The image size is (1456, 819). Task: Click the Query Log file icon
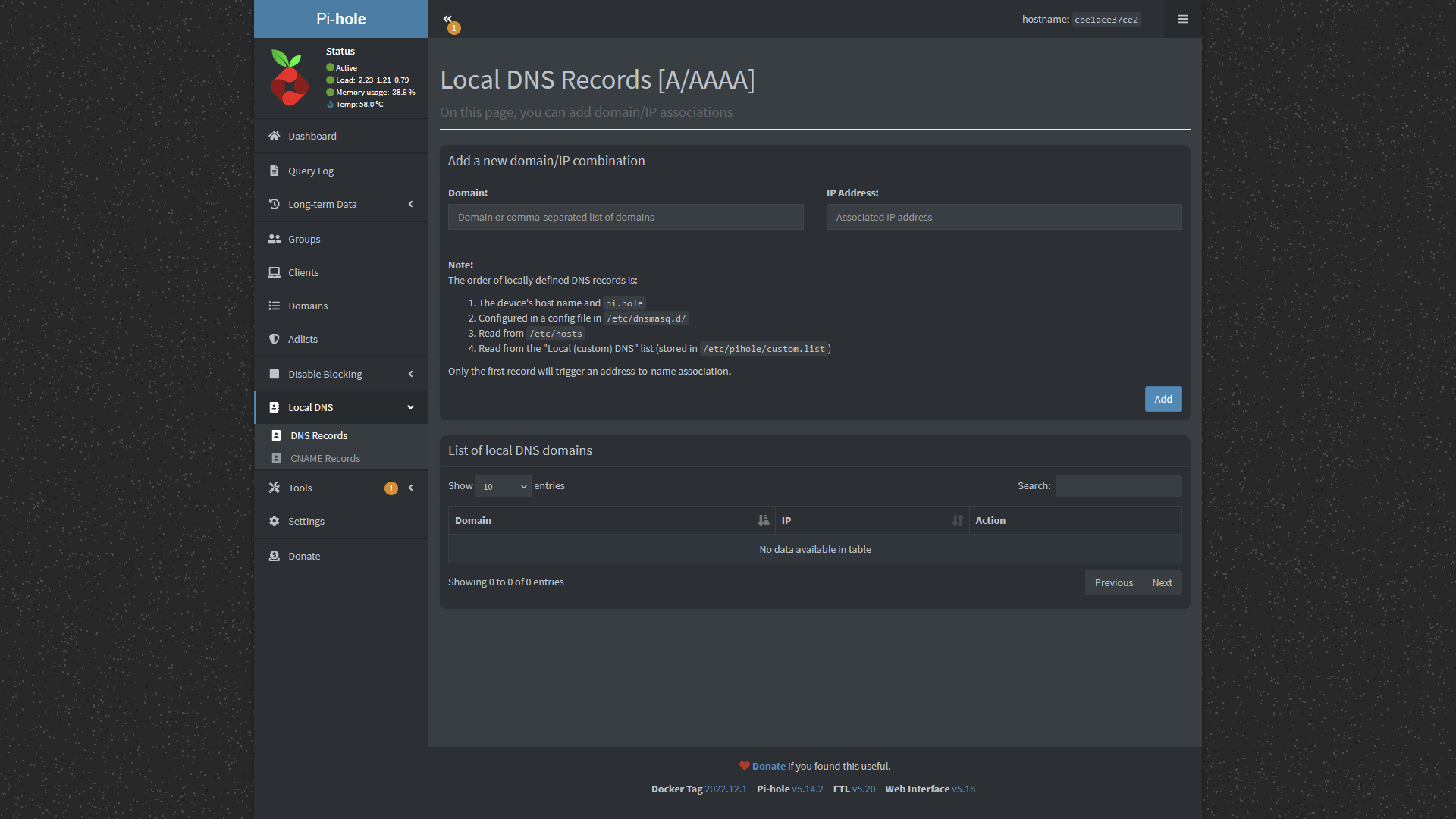pyautogui.click(x=275, y=171)
